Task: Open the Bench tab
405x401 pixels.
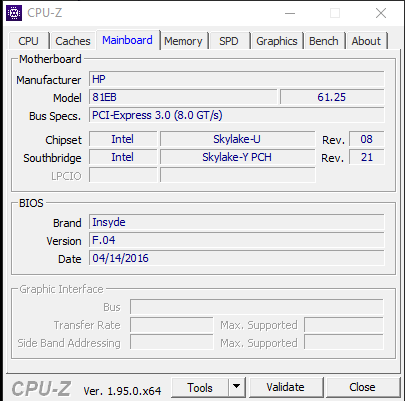Action: (324, 41)
